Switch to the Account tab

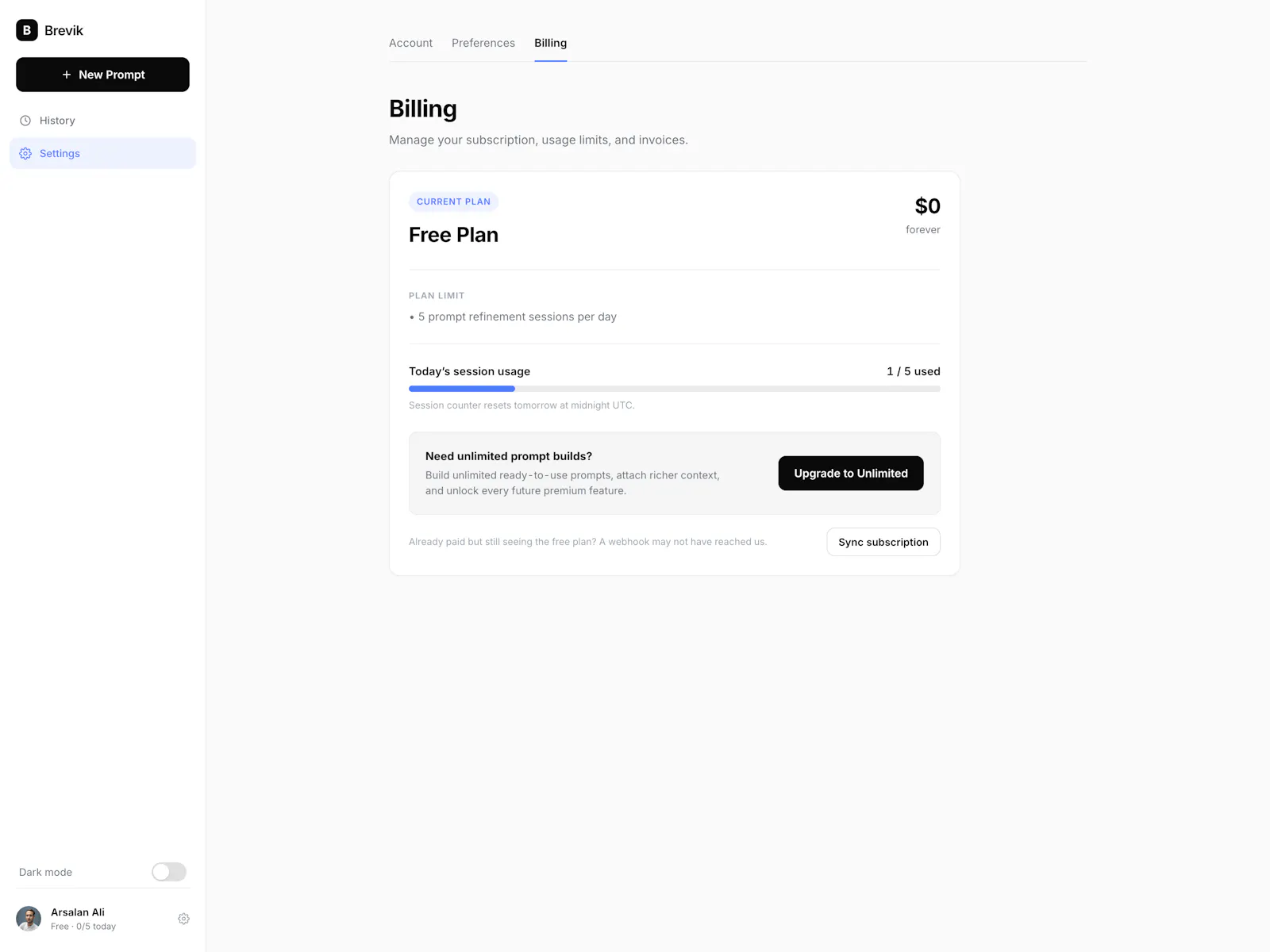410,43
